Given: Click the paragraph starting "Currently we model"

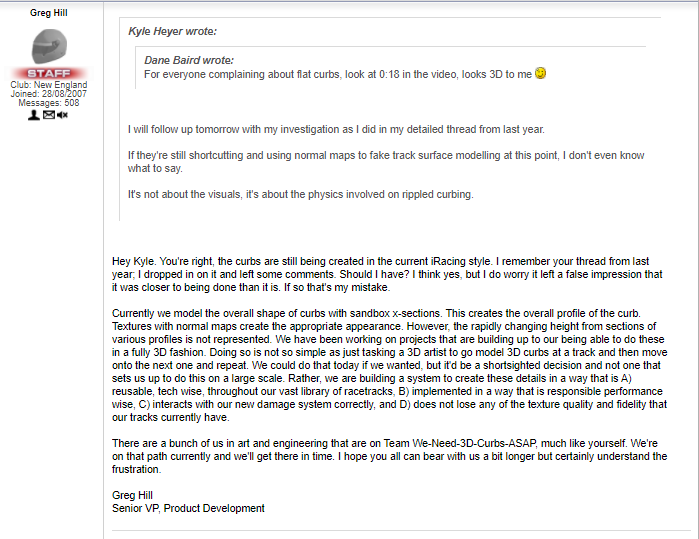Looking at the screenshot, I should tap(380, 360).
